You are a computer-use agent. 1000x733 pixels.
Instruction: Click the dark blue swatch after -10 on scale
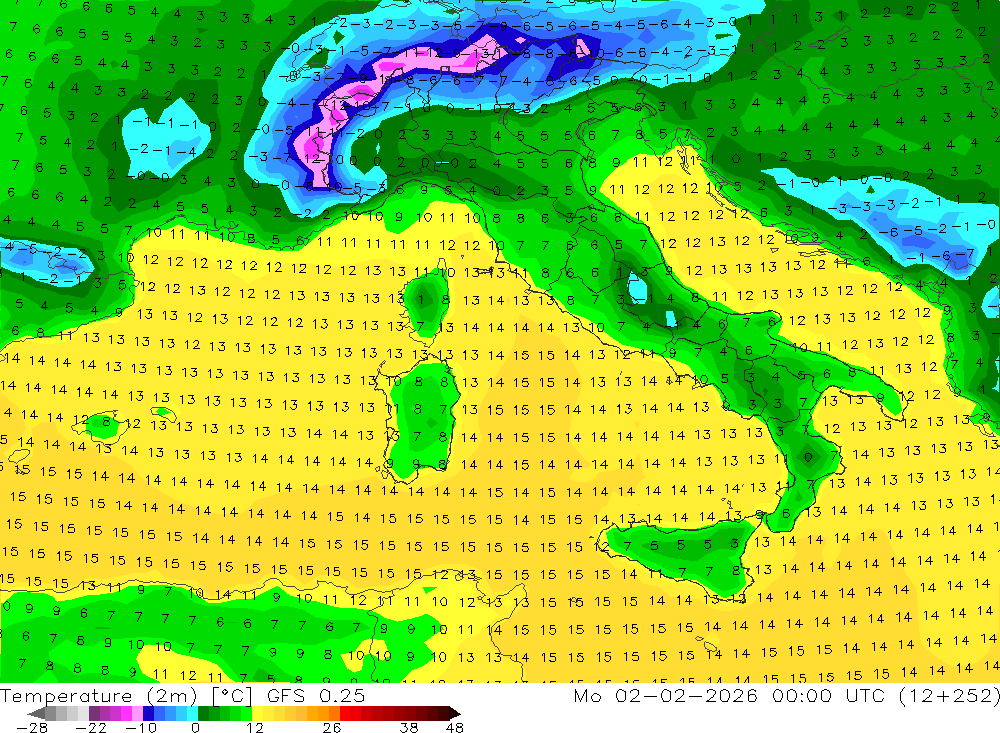[149, 713]
